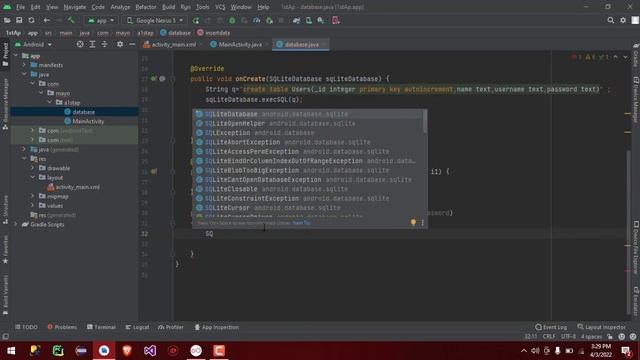Open the profiler gauge toolbar icon
The image size is (640, 360).
[257, 20]
